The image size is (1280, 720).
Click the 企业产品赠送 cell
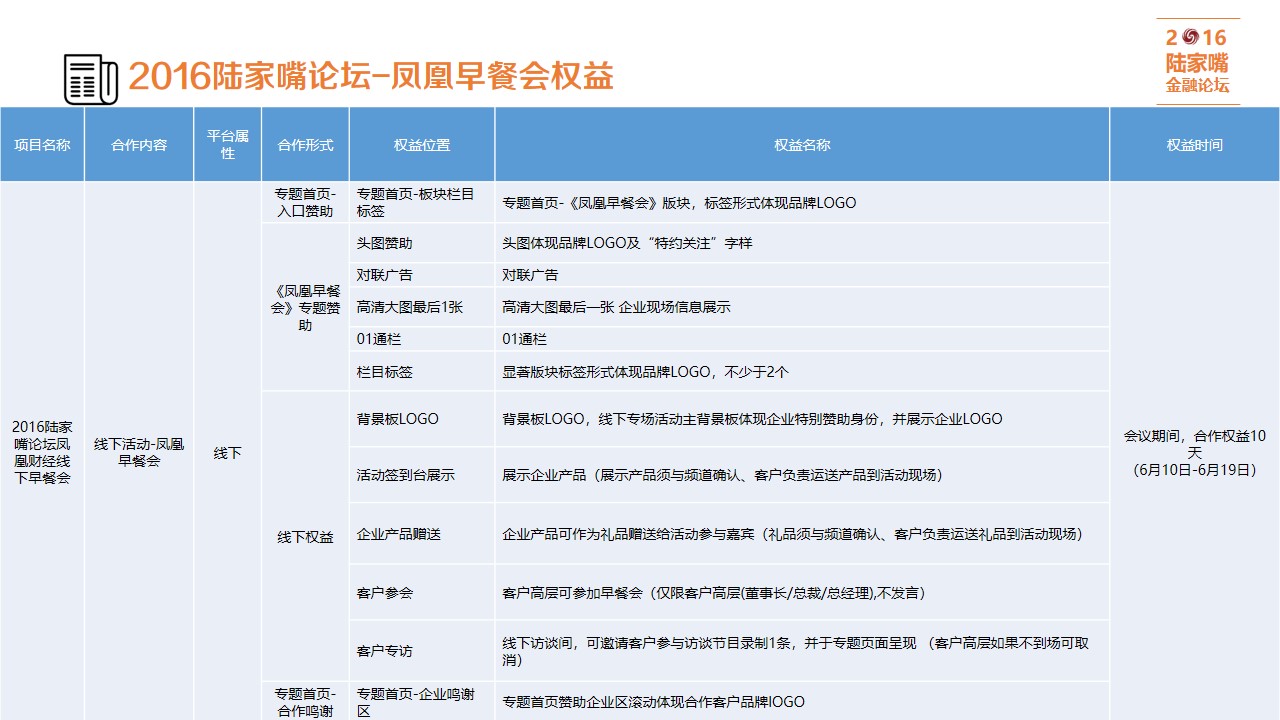click(422, 534)
